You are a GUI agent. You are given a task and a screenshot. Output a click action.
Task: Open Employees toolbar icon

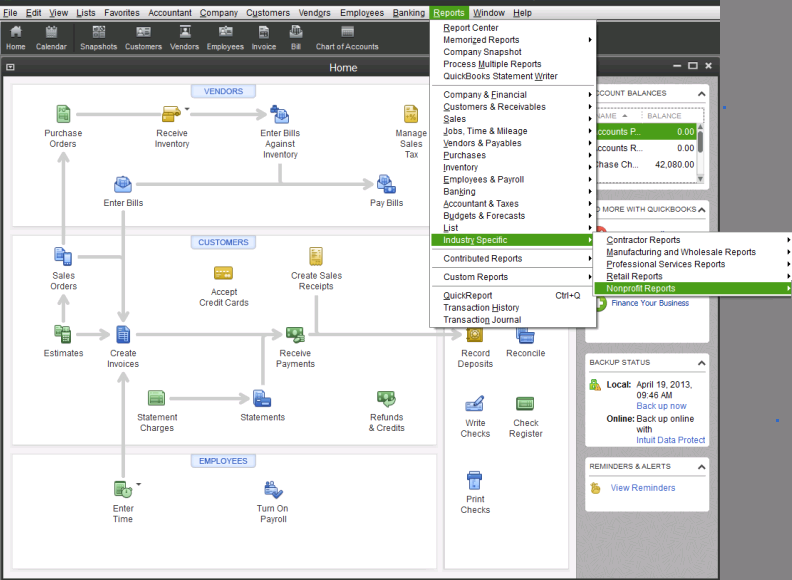pyautogui.click(x=225, y=37)
